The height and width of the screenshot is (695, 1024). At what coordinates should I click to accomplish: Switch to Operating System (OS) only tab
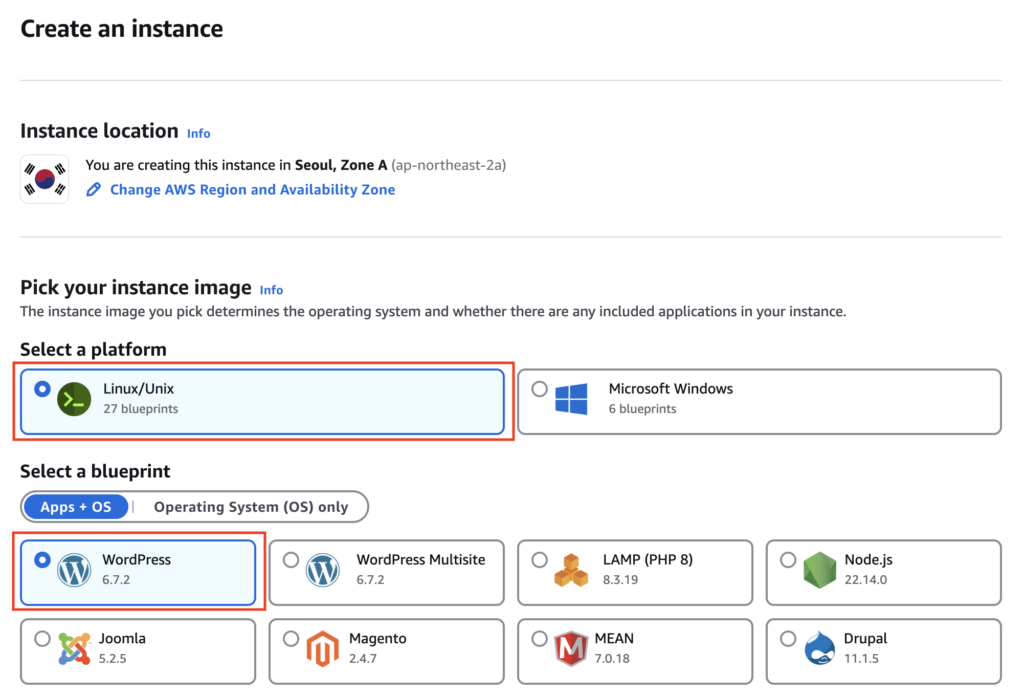click(251, 507)
